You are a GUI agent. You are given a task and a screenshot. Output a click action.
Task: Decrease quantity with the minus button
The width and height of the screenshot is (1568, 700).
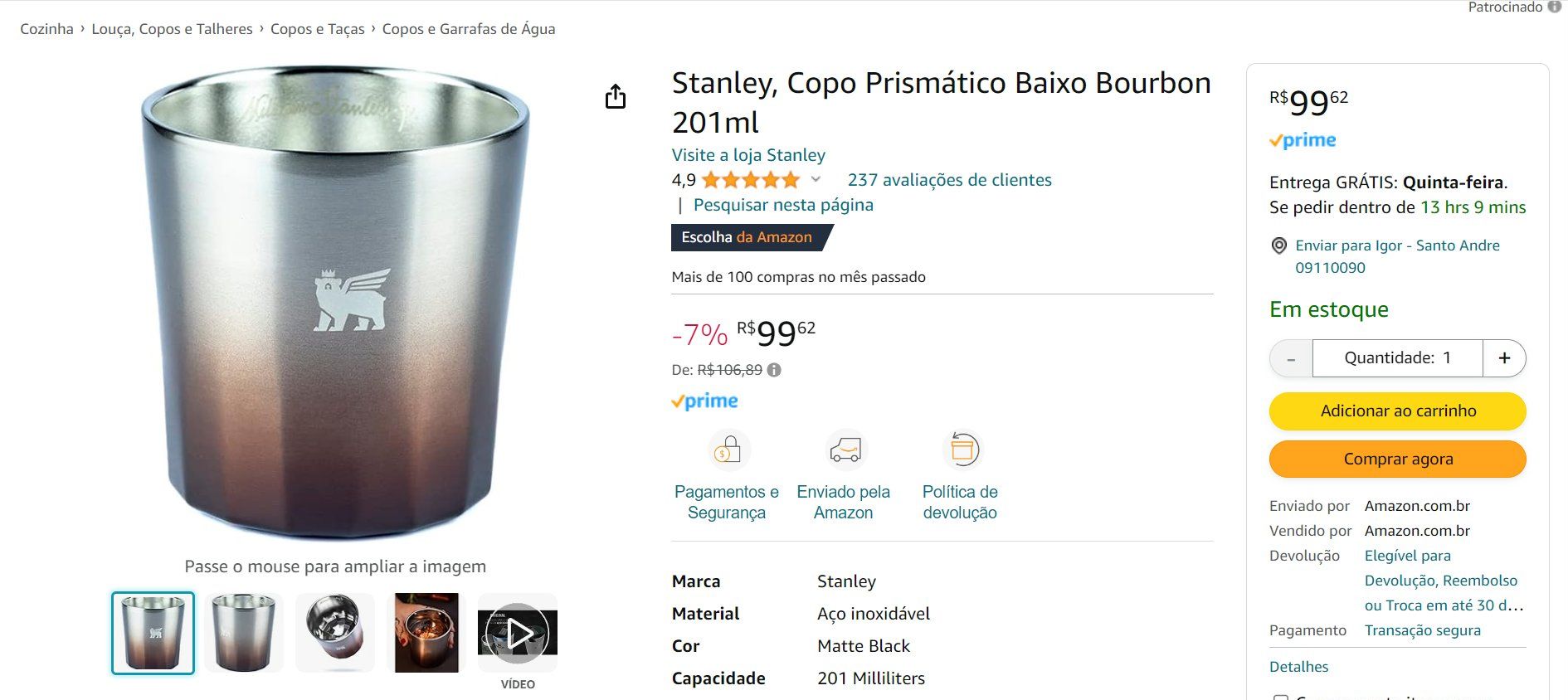pyautogui.click(x=1291, y=358)
